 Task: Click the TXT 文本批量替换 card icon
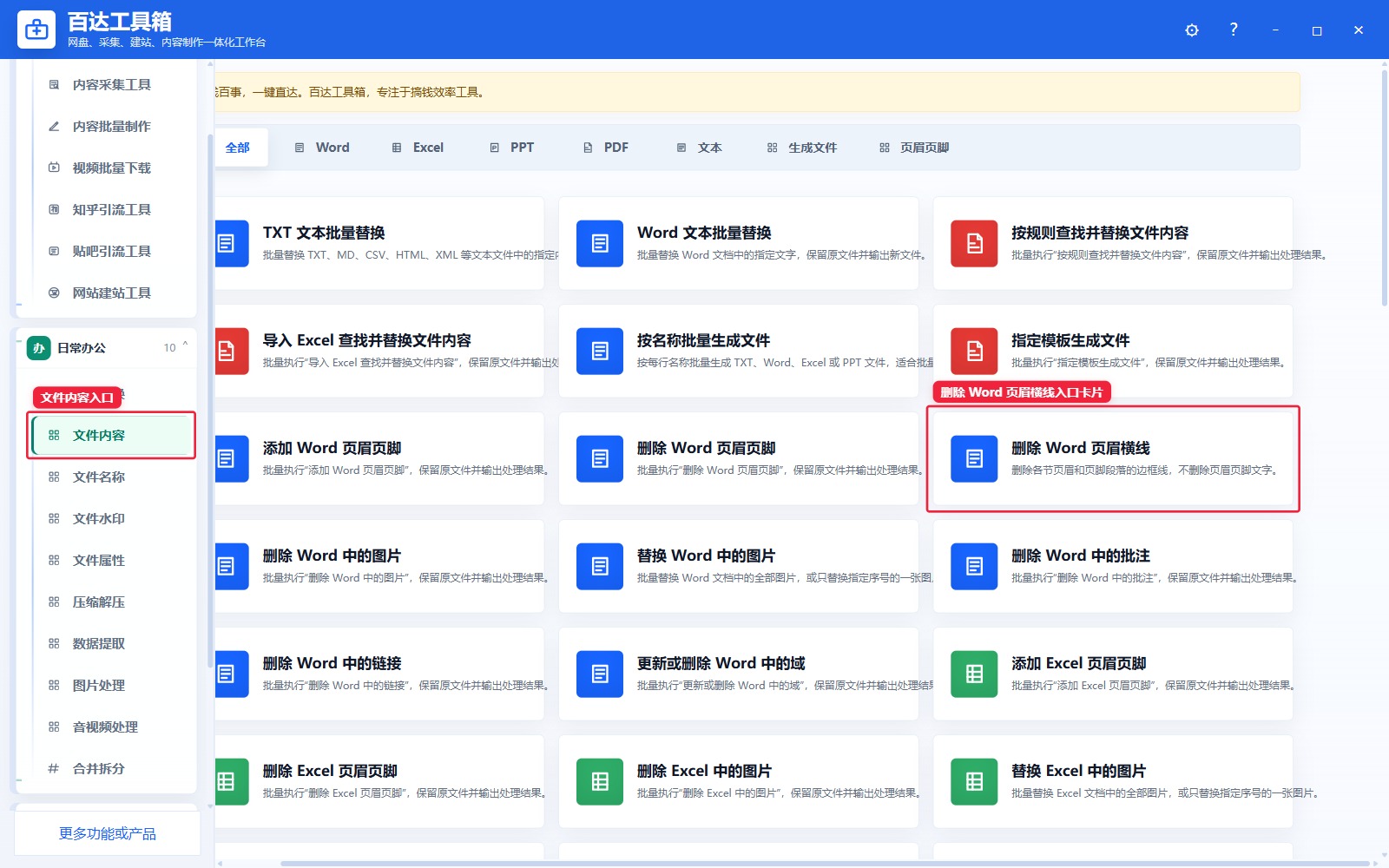click(x=232, y=243)
